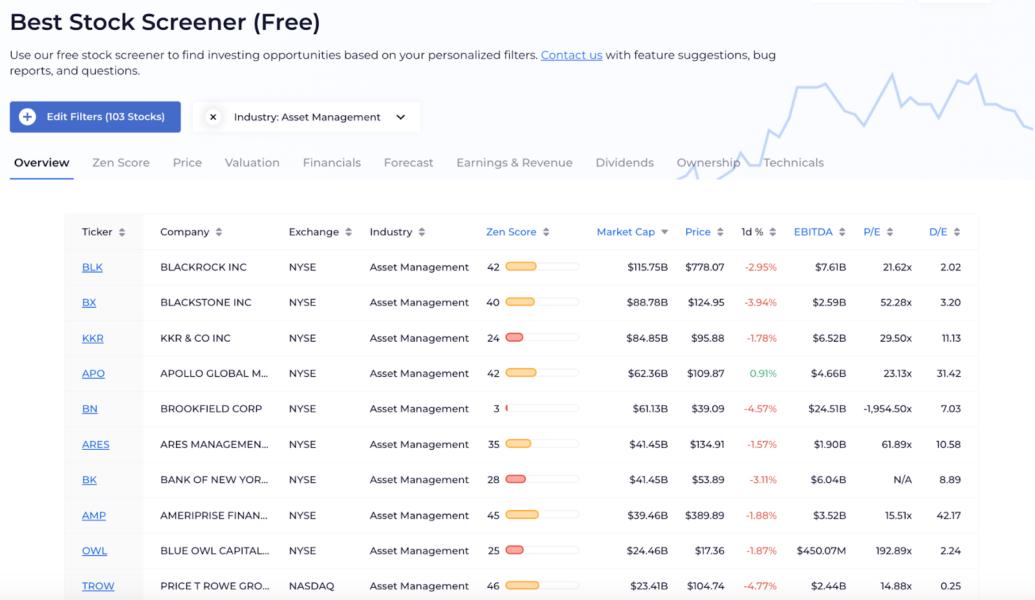Switch to the Price tab
The image size is (1035, 600).
[x=187, y=162]
